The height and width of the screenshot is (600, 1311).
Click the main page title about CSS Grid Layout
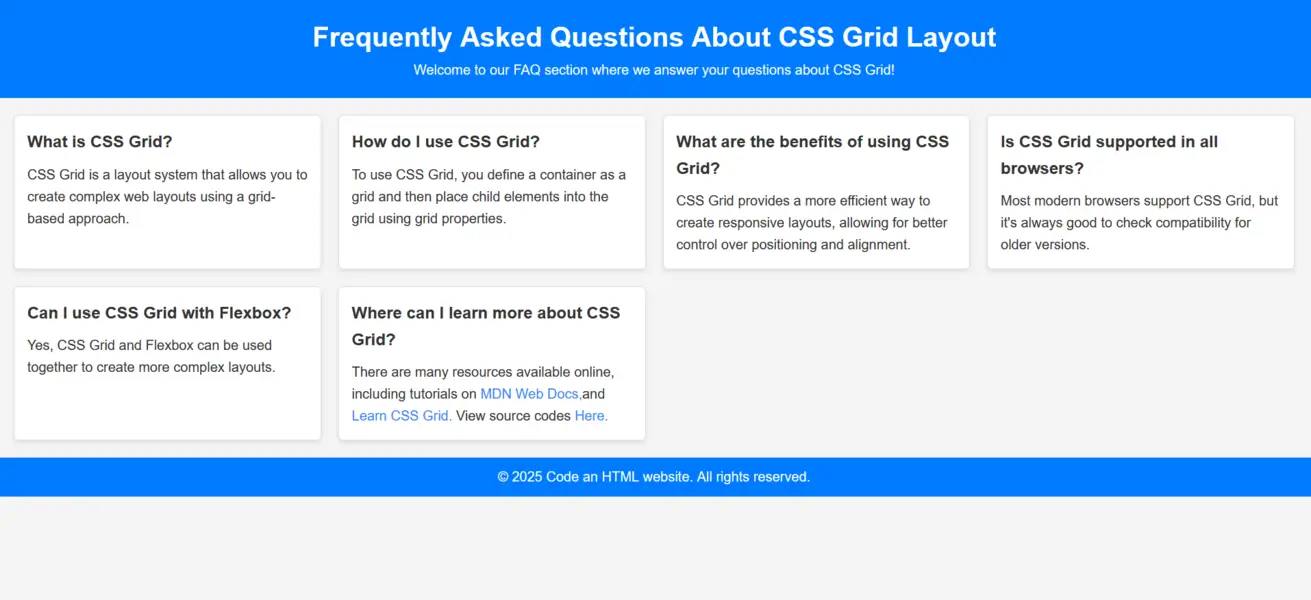[655, 37]
